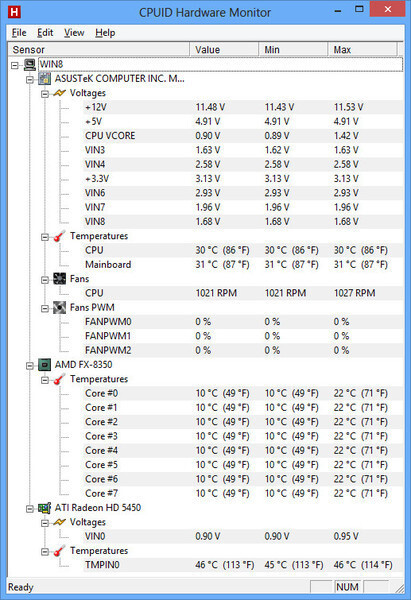
Task: Open the Help menu
Action: [105, 33]
